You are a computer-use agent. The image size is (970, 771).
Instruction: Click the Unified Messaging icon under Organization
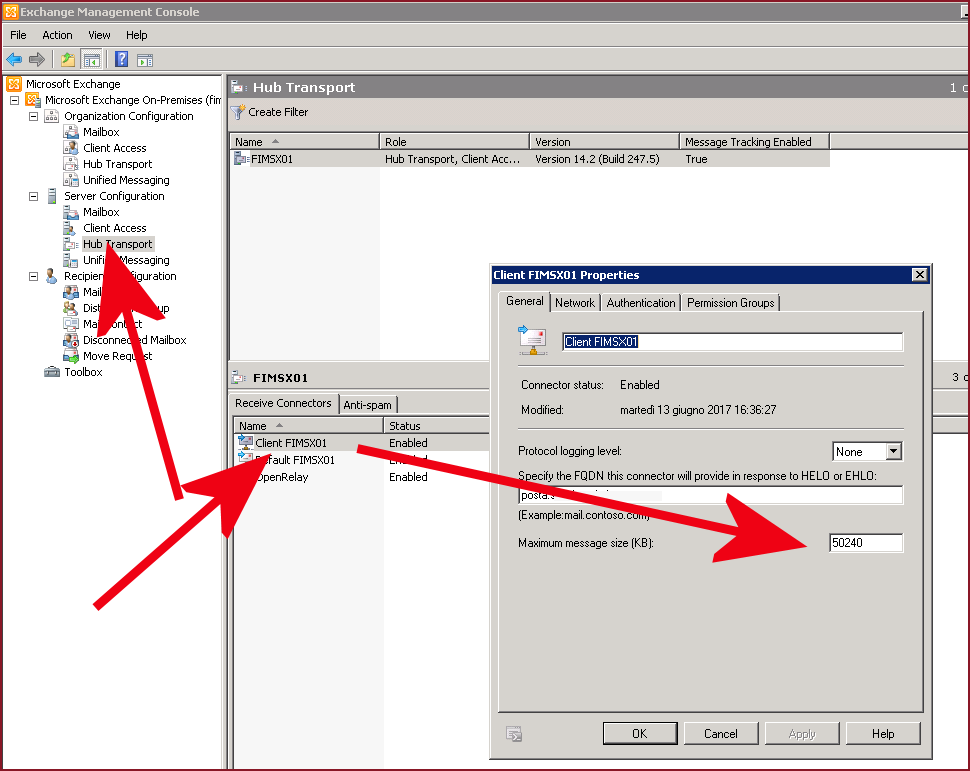71,180
